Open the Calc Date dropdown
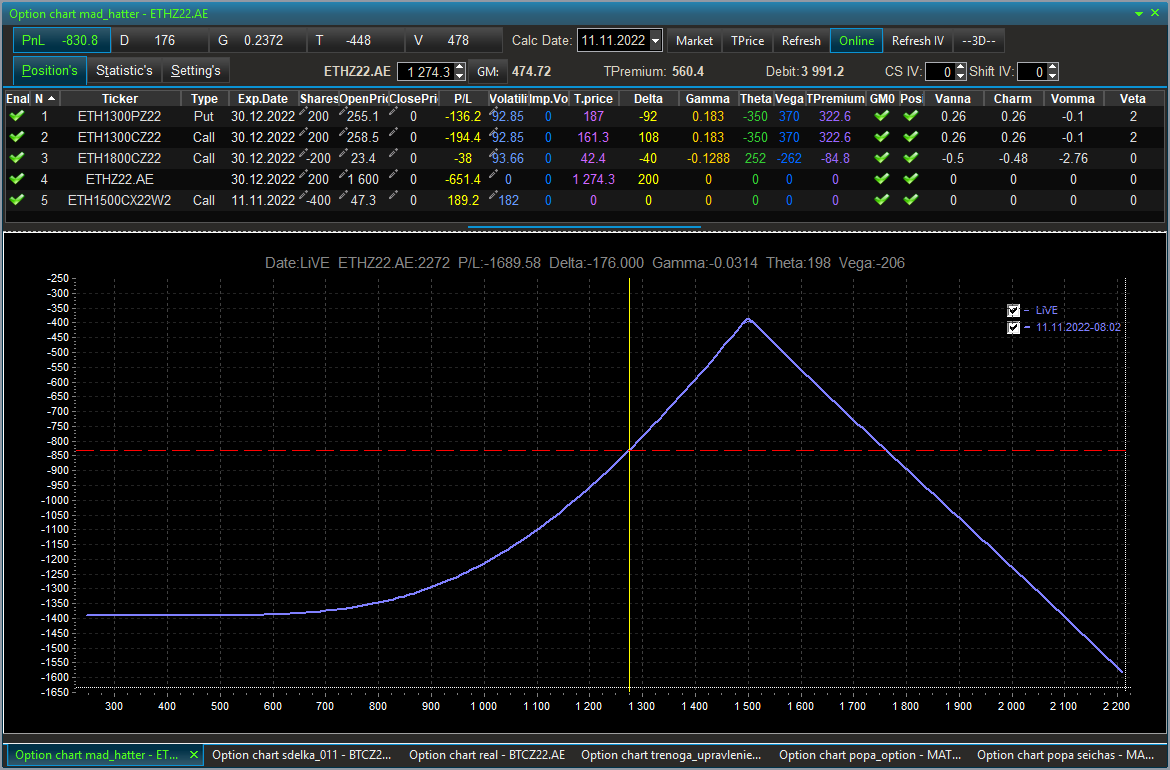Image resolution: width=1170 pixels, height=770 pixels. (656, 40)
